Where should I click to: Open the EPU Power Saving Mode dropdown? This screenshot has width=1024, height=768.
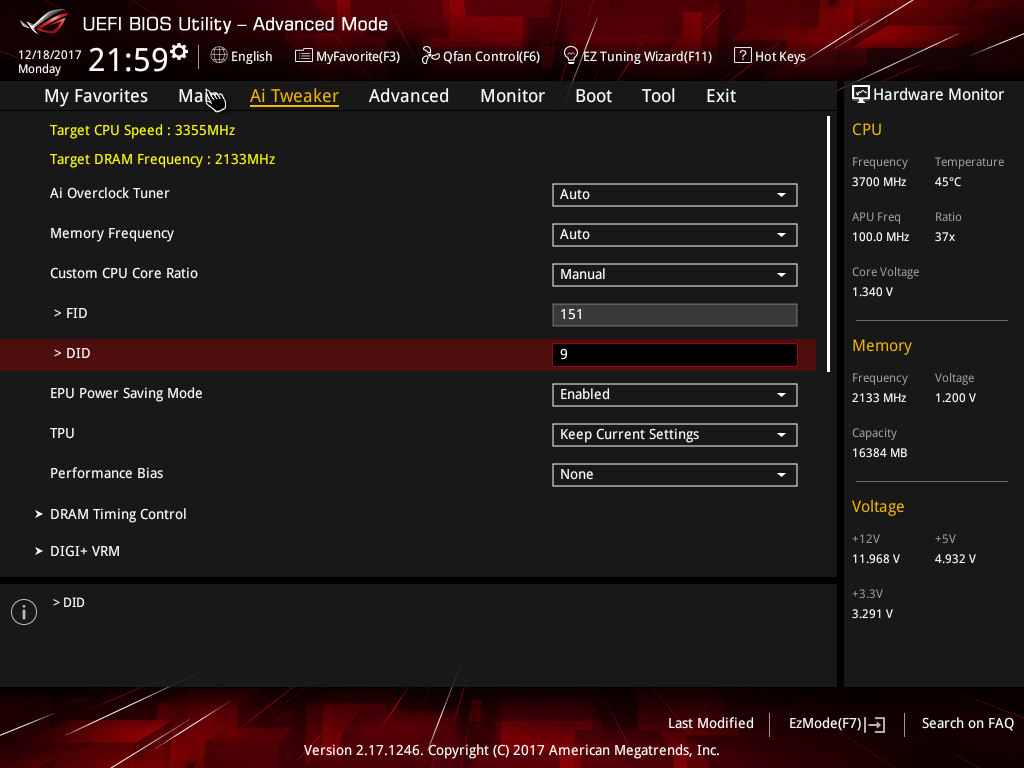pos(675,394)
